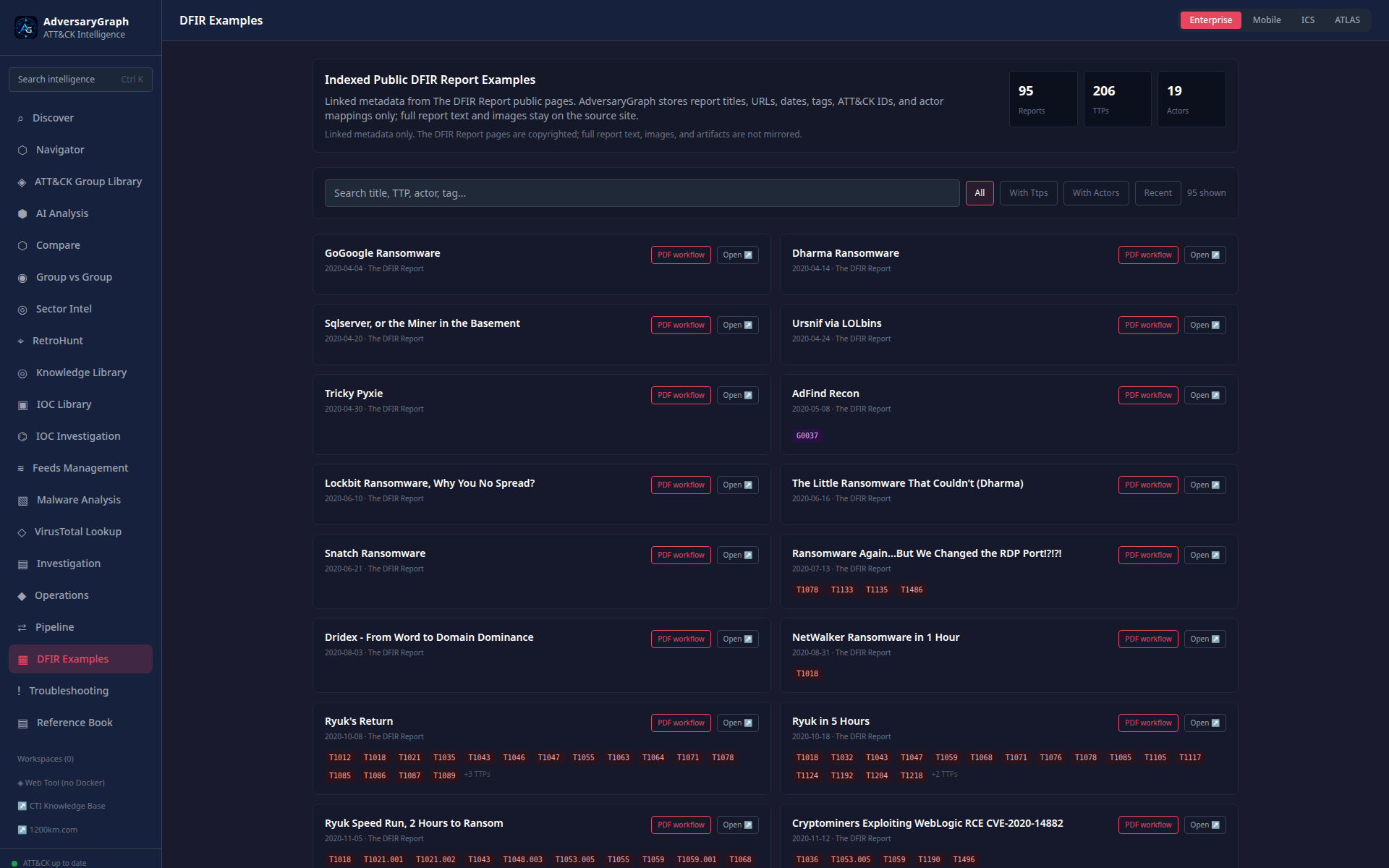Image resolution: width=1389 pixels, height=868 pixels.
Task: Open PDF workflow for AdFind Recon
Action: tap(1148, 396)
